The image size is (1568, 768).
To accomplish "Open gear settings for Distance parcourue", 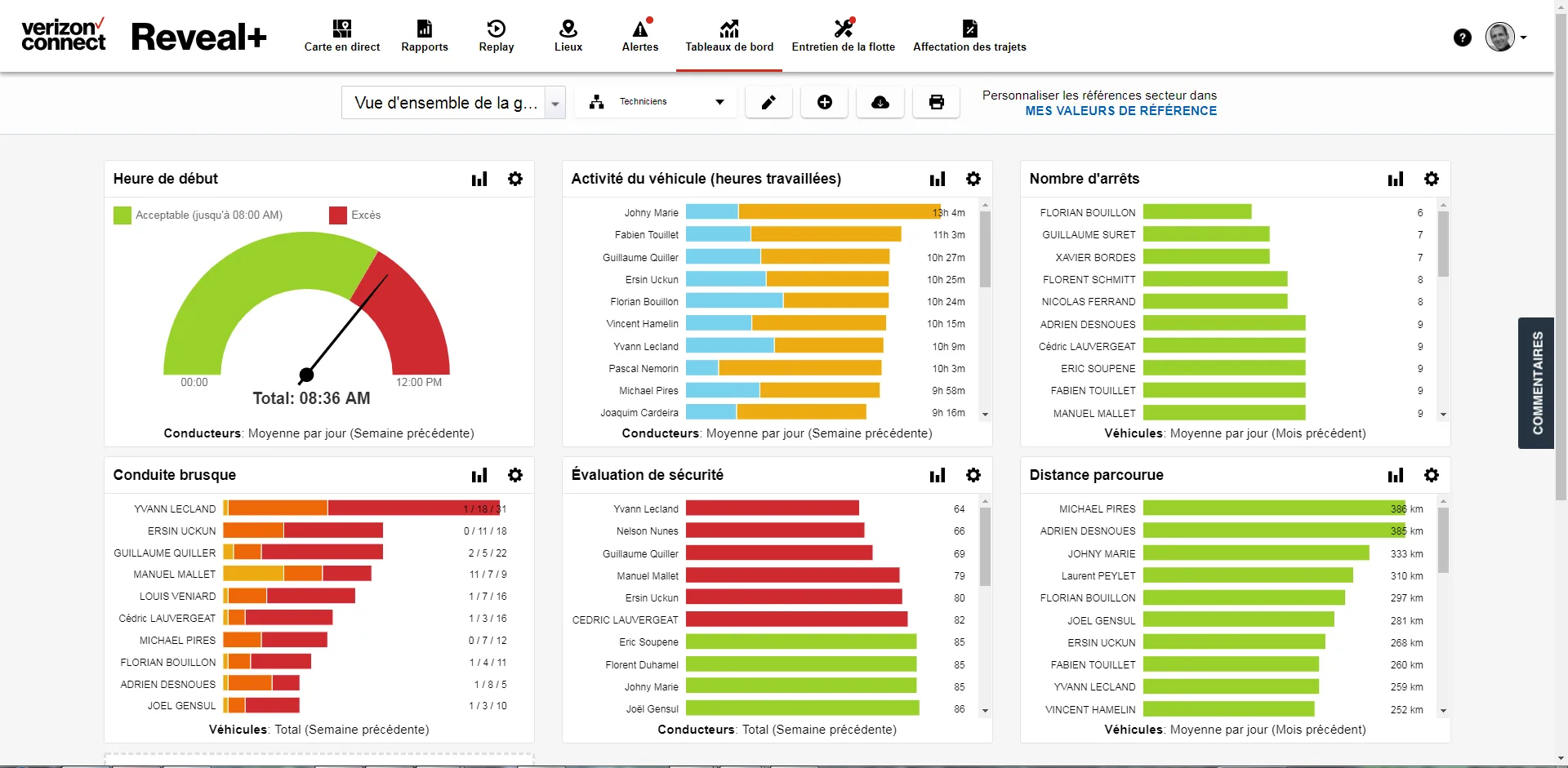I will [1432, 475].
